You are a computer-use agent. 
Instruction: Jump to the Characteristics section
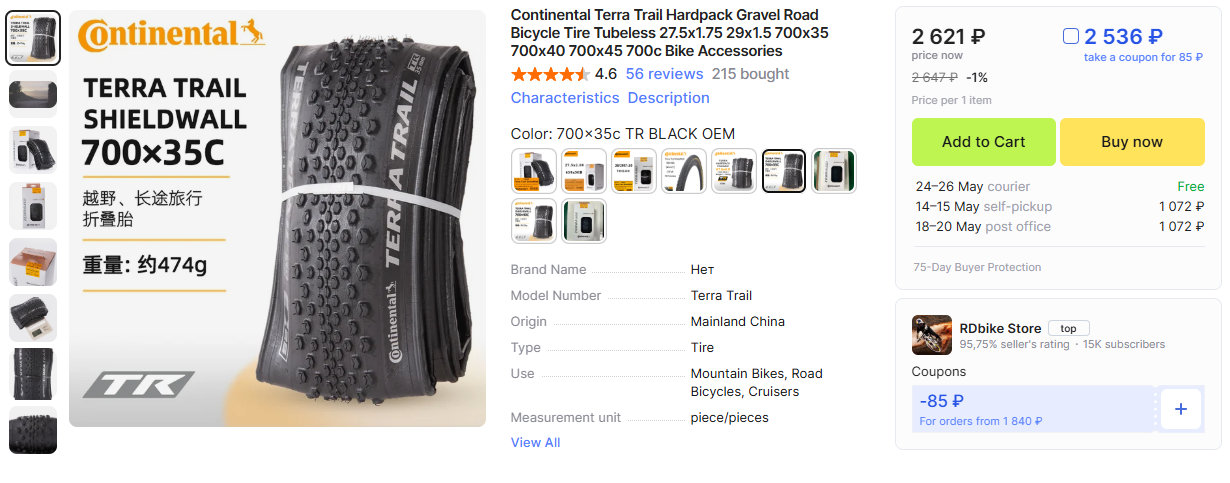click(565, 98)
